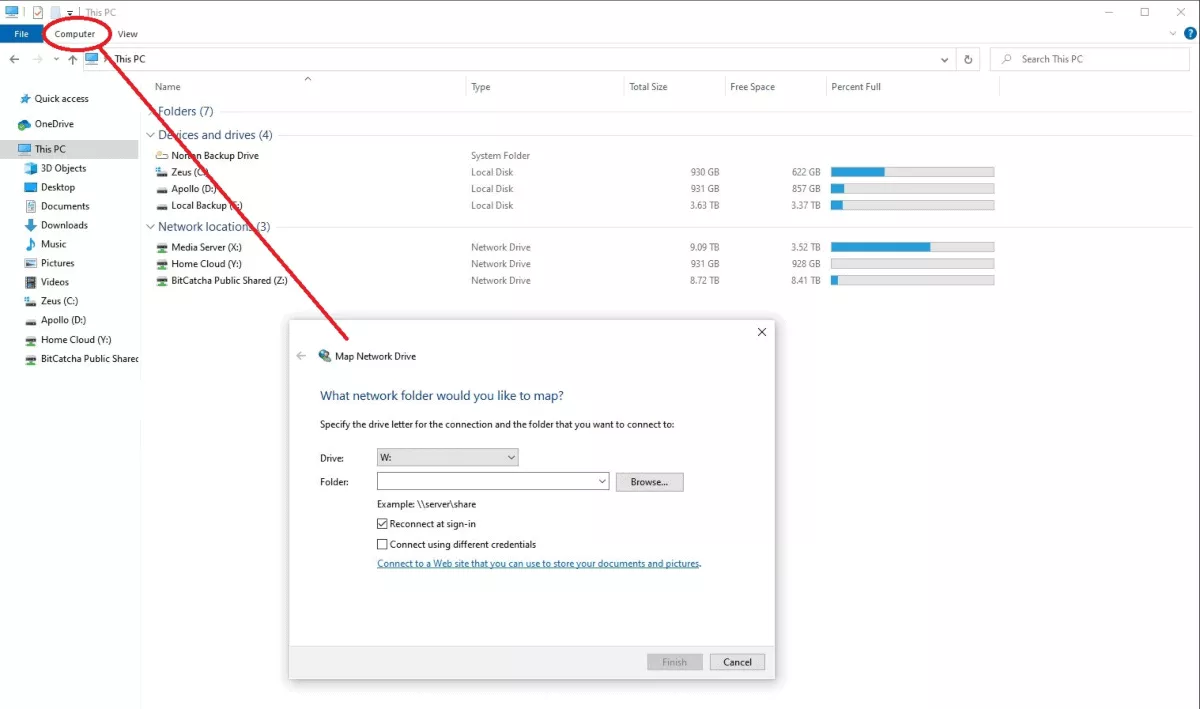The image size is (1200, 709).
Task: Expand the Folder combo box arrow
Action: (x=602, y=482)
